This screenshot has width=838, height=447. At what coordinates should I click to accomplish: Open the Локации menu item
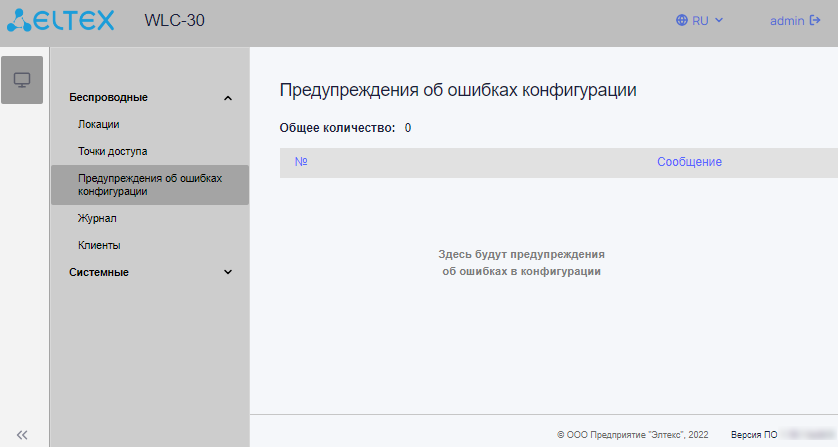pyautogui.click(x=98, y=124)
